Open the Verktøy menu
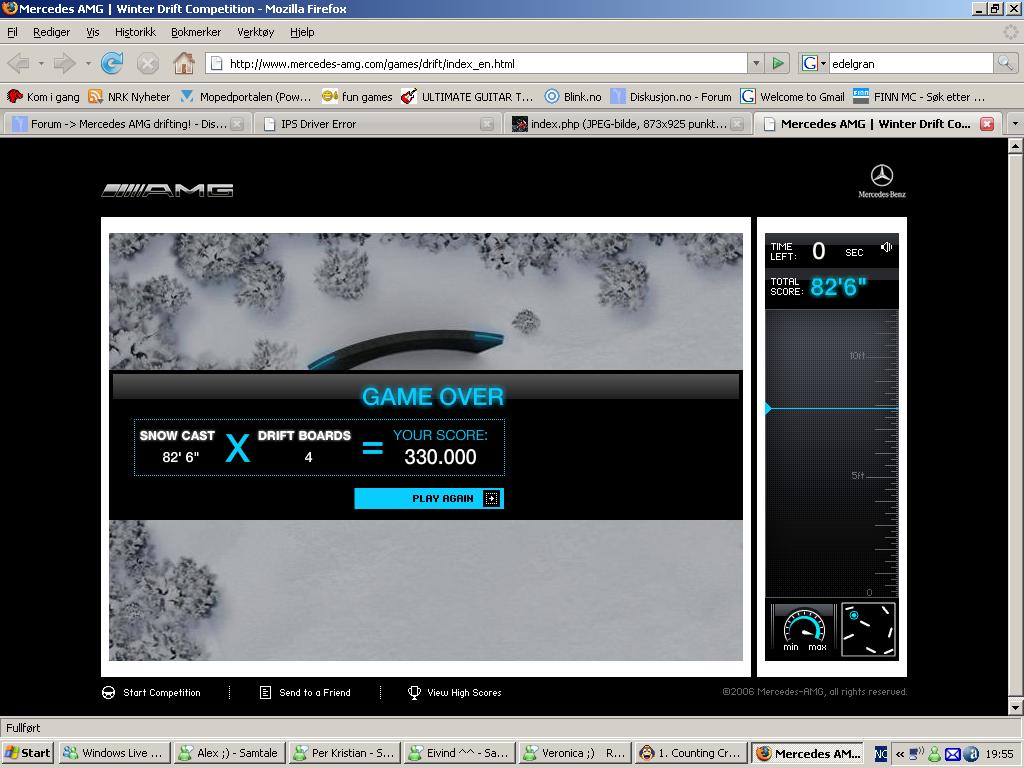 [255, 32]
